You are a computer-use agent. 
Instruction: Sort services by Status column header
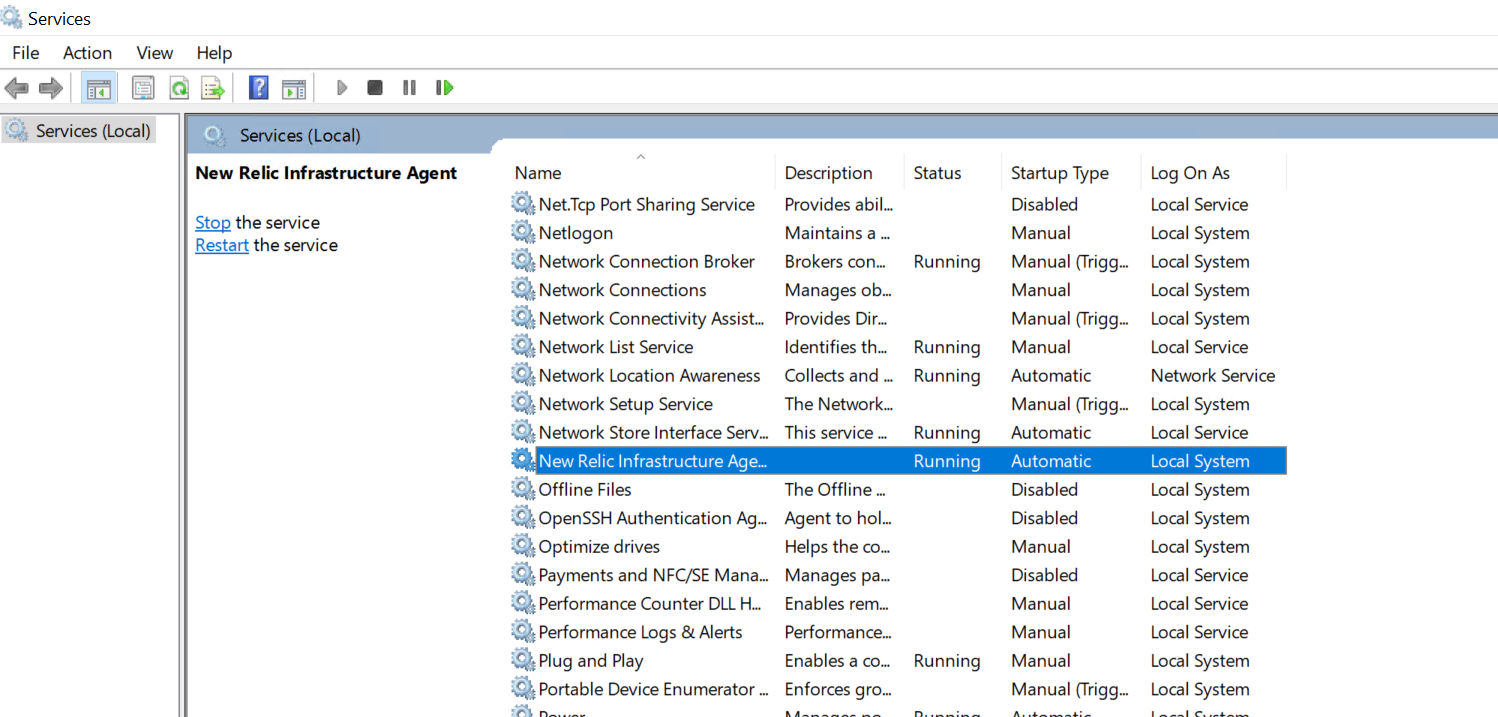click(937, 173)
